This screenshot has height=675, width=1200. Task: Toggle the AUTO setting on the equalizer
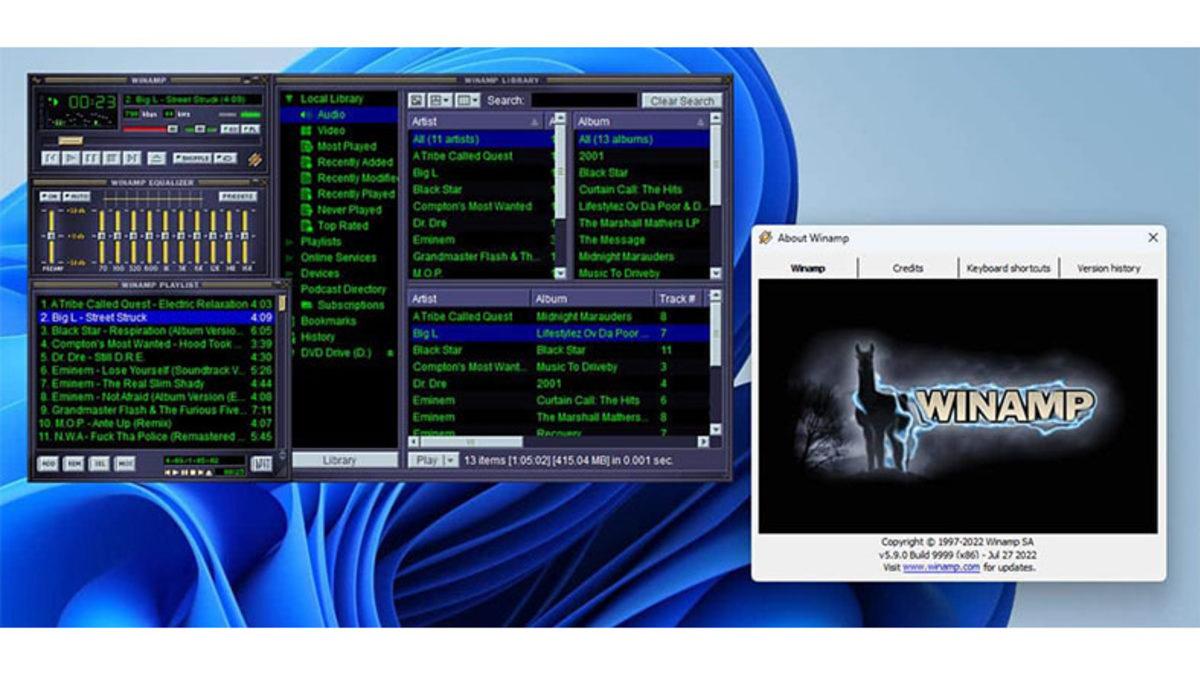[75, 196]
